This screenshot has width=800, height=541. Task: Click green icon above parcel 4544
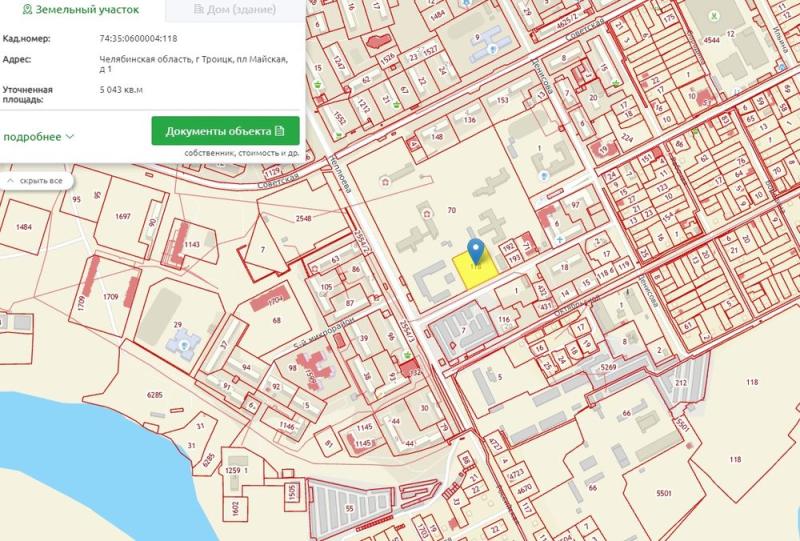point(714,17)
